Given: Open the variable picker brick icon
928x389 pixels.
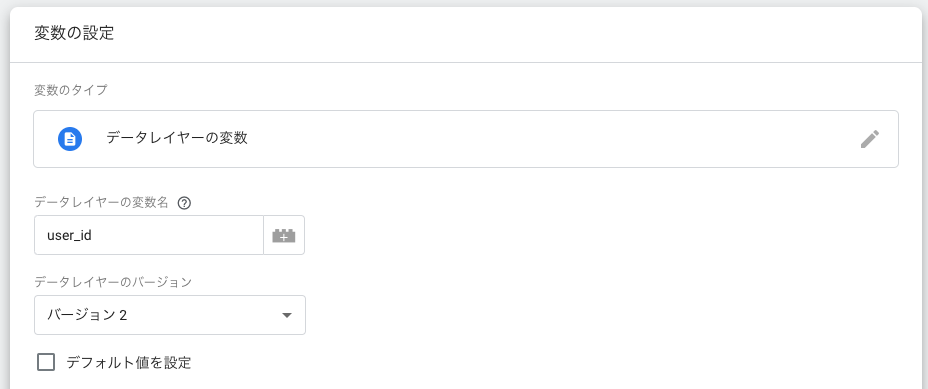Looking at the screenshot, I should pyautogui.click(x=284, y=235).
